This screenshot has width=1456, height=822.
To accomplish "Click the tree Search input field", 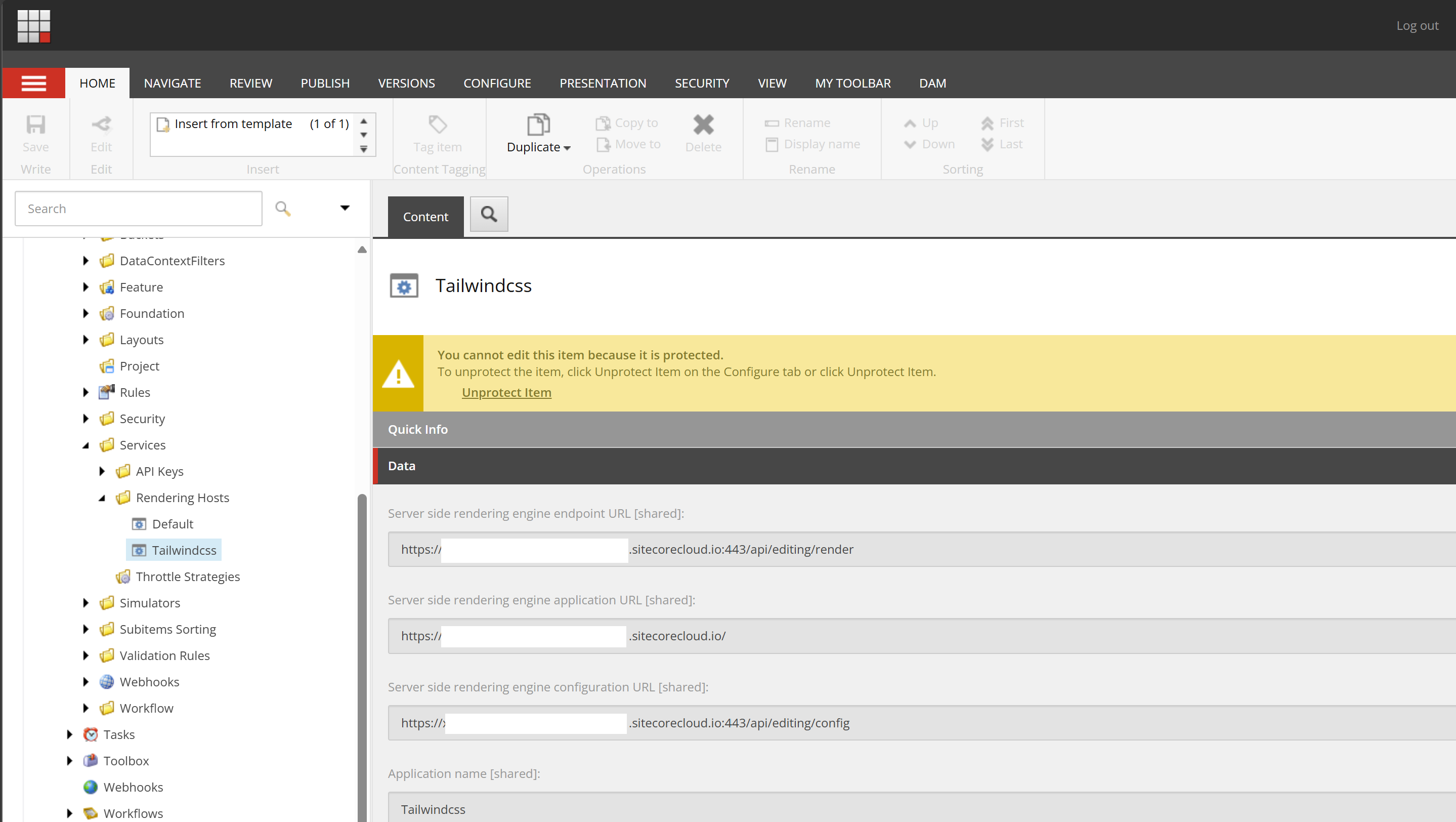I will click(x=139, y=209).
